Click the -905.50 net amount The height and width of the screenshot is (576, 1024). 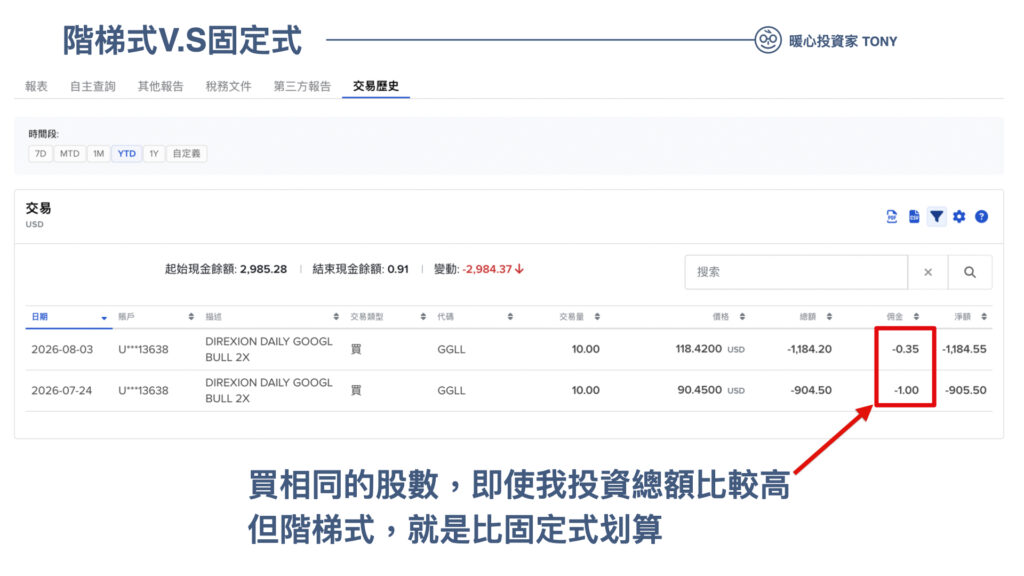click(x=966, y=391)
